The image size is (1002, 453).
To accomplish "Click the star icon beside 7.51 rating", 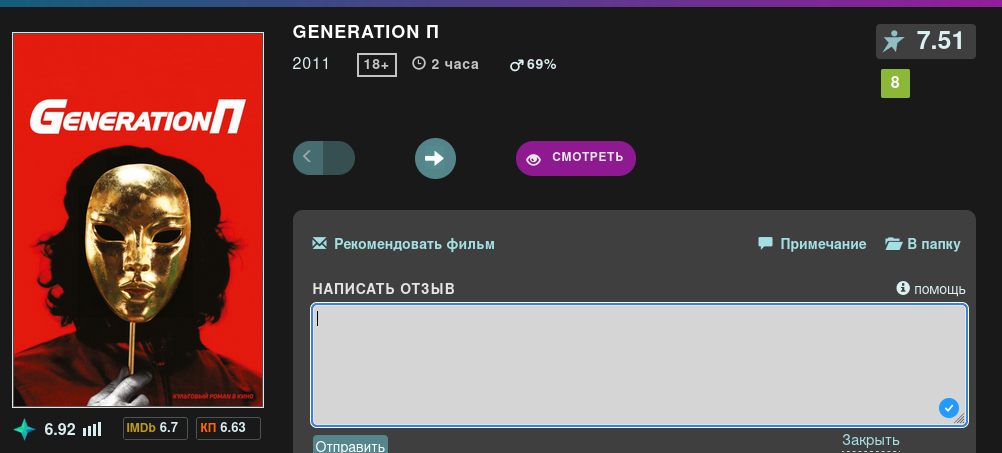I will [893, 41].
